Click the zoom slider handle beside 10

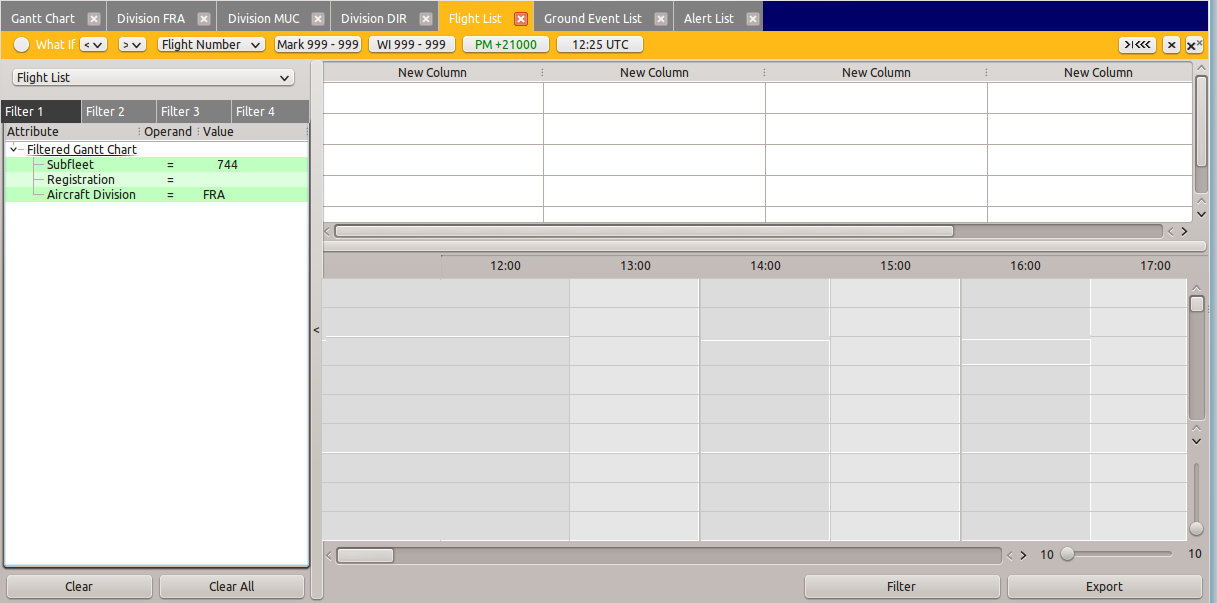[x=1068, y=554]
